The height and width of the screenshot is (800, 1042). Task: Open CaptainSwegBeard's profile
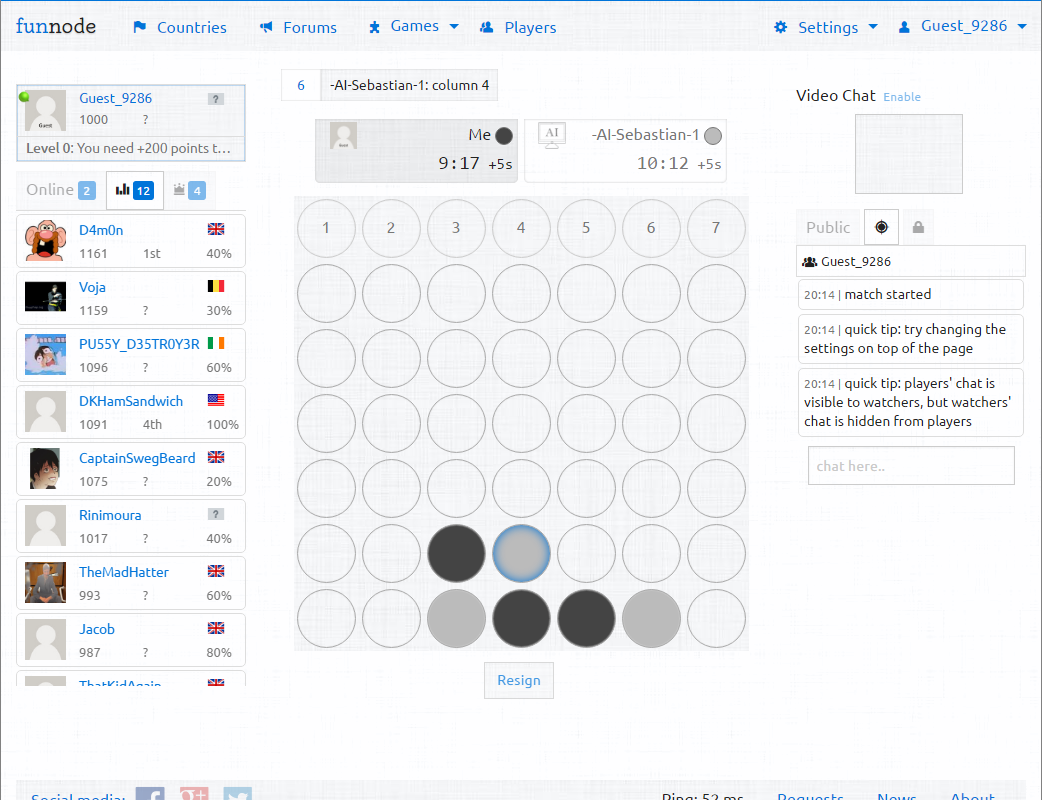pos(137,458)
